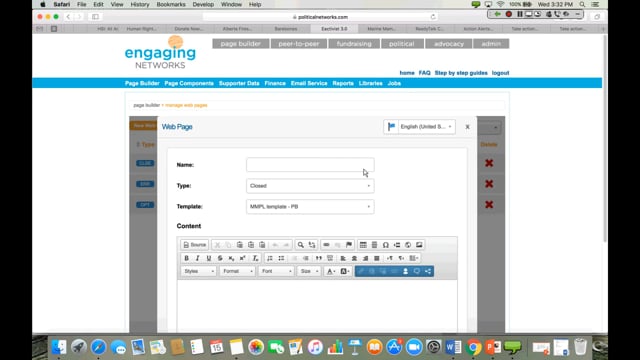
Task: Open the peer-to-peer top tab
Action: pos(299,44)
